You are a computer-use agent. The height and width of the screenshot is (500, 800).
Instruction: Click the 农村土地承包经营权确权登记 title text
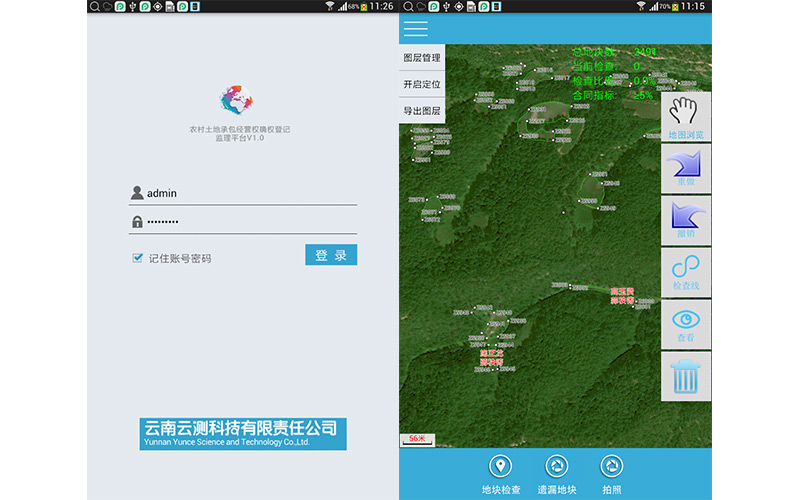coord(240,129)
